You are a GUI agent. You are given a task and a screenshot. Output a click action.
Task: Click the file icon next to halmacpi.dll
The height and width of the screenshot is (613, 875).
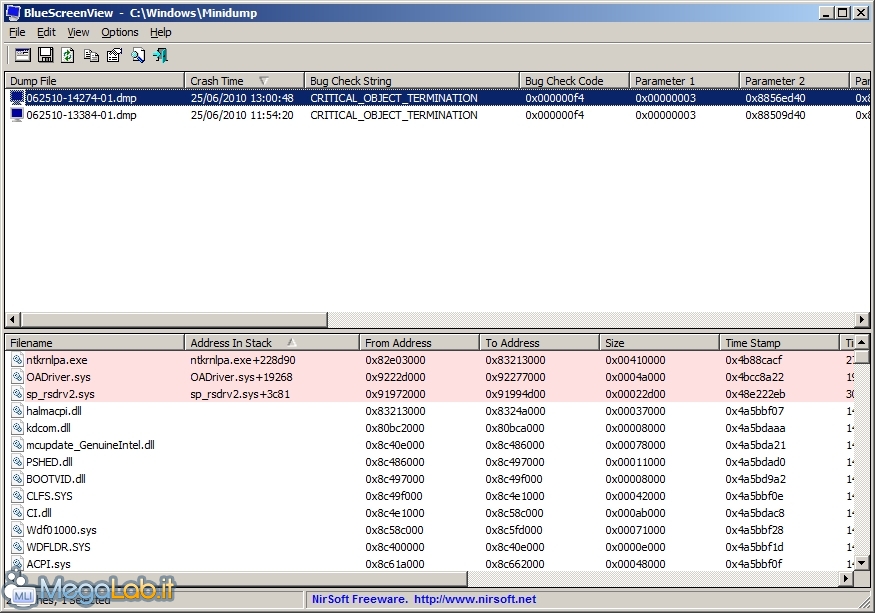(18, 411)
